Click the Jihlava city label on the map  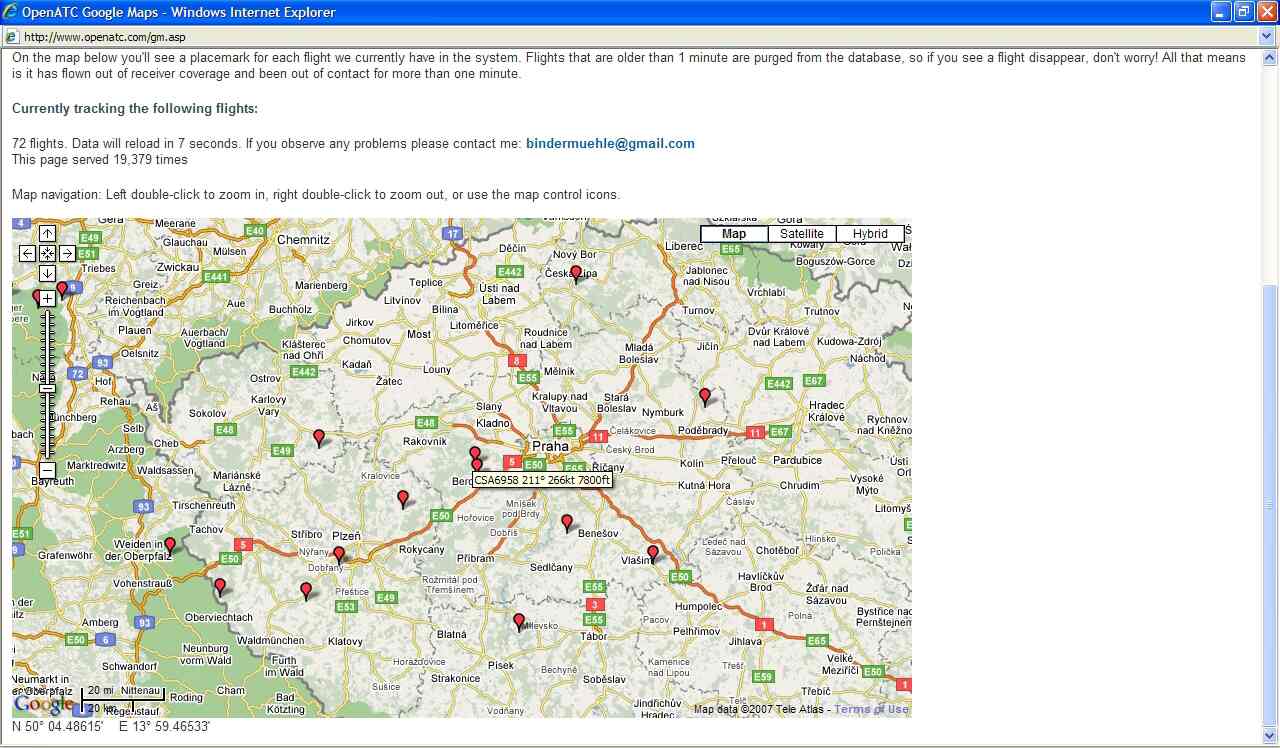pyautogui.click(x=745, y=642)
